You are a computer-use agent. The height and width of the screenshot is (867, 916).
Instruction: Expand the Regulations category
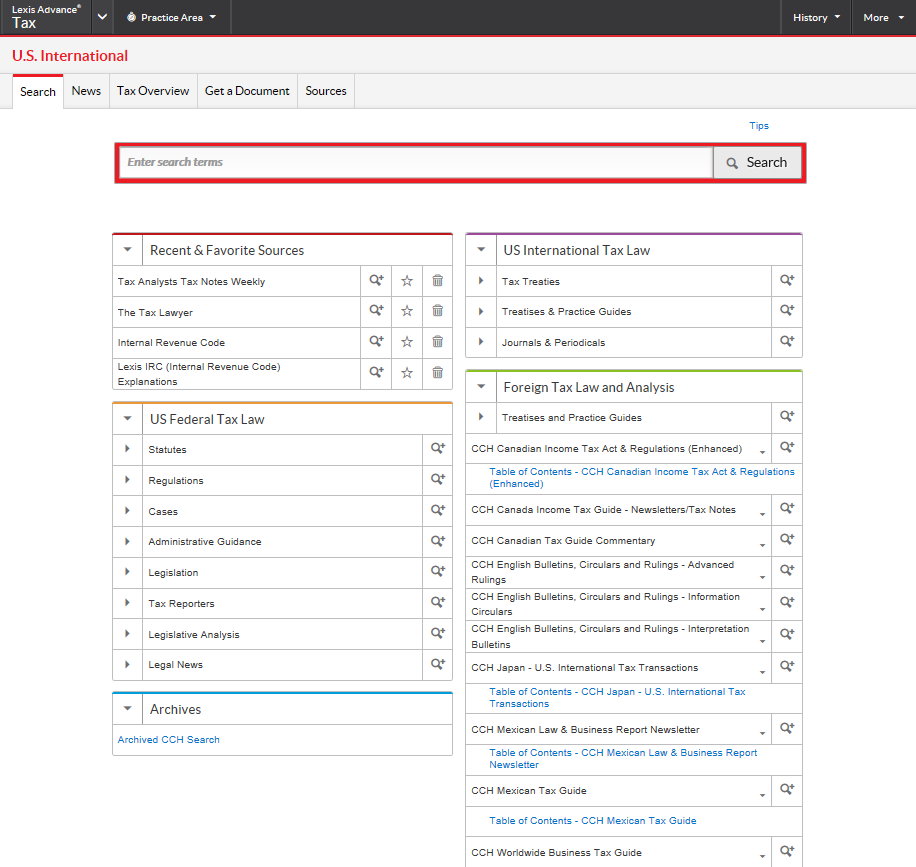point(127,480)
